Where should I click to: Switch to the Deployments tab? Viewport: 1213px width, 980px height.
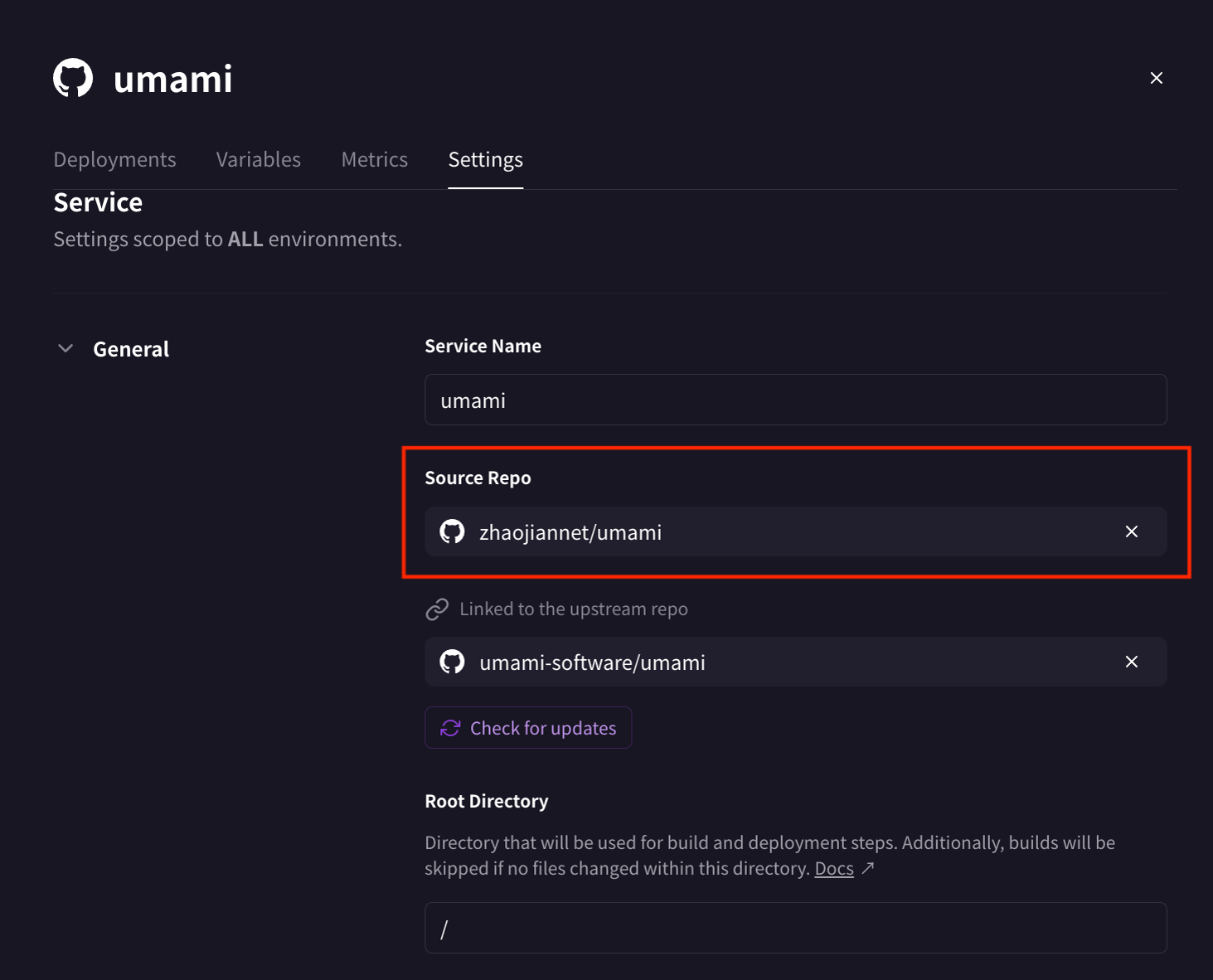pos(114,159)
